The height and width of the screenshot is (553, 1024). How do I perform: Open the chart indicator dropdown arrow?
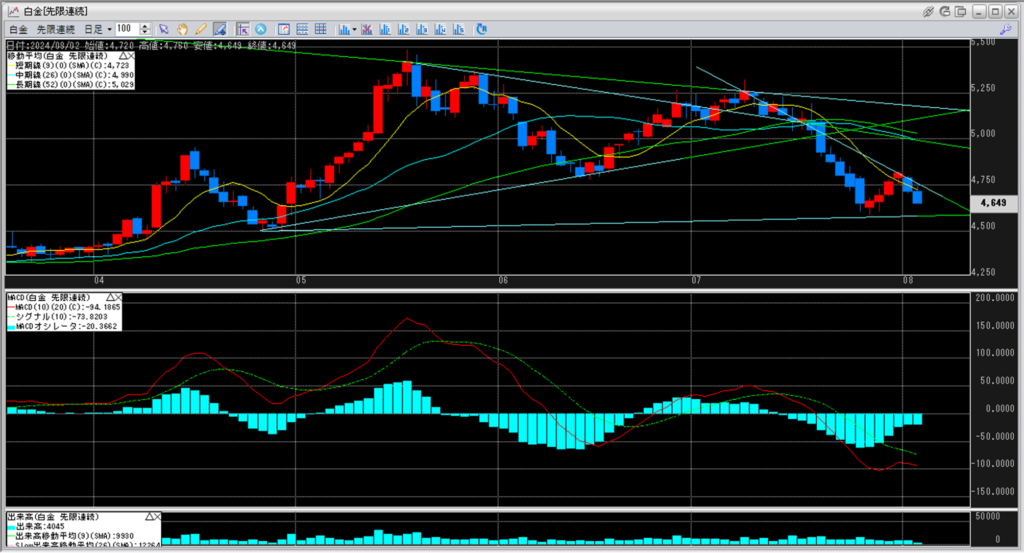[353, 29]
